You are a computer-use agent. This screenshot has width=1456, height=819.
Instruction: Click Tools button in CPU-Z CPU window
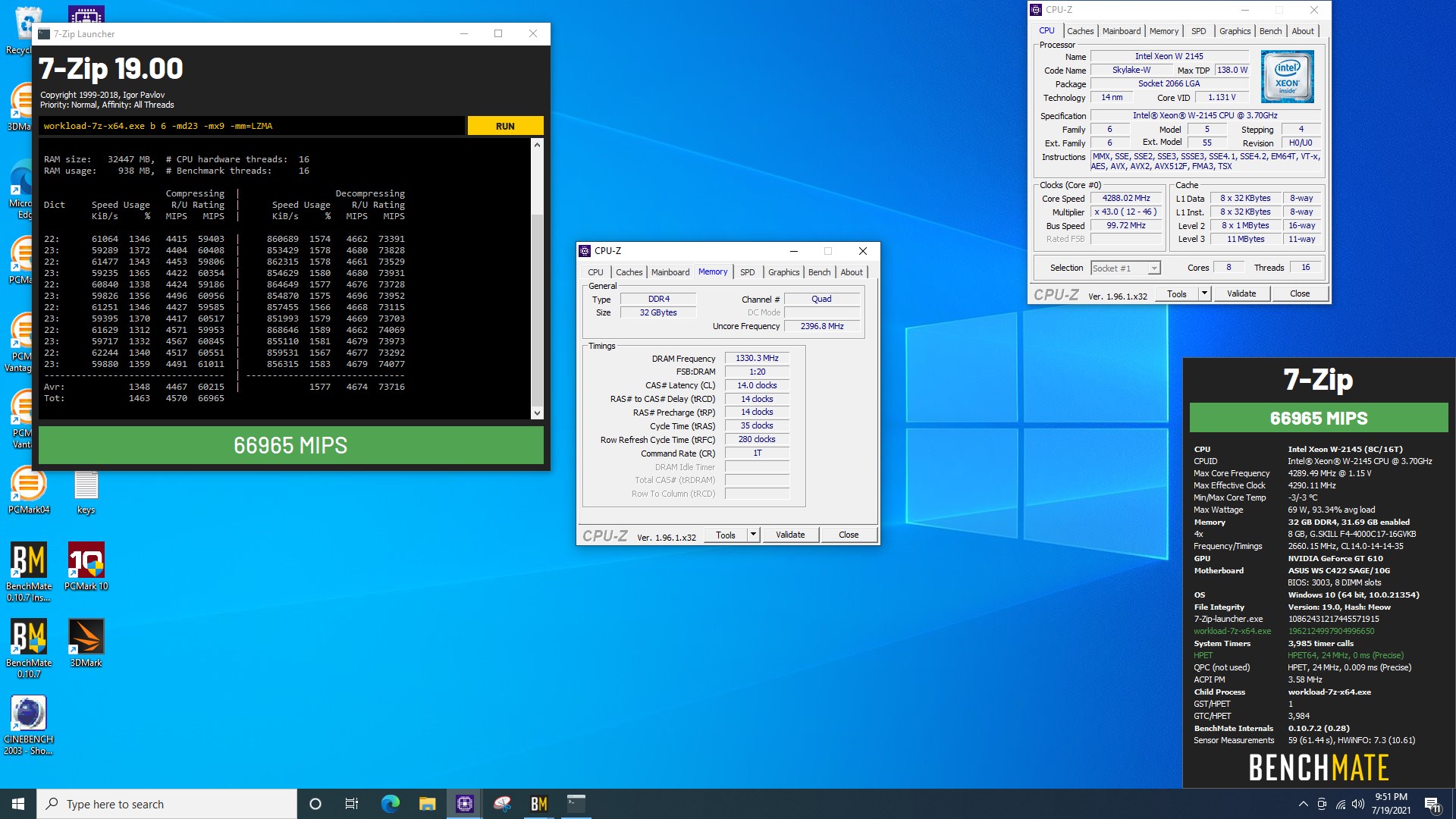(1177, 293)
